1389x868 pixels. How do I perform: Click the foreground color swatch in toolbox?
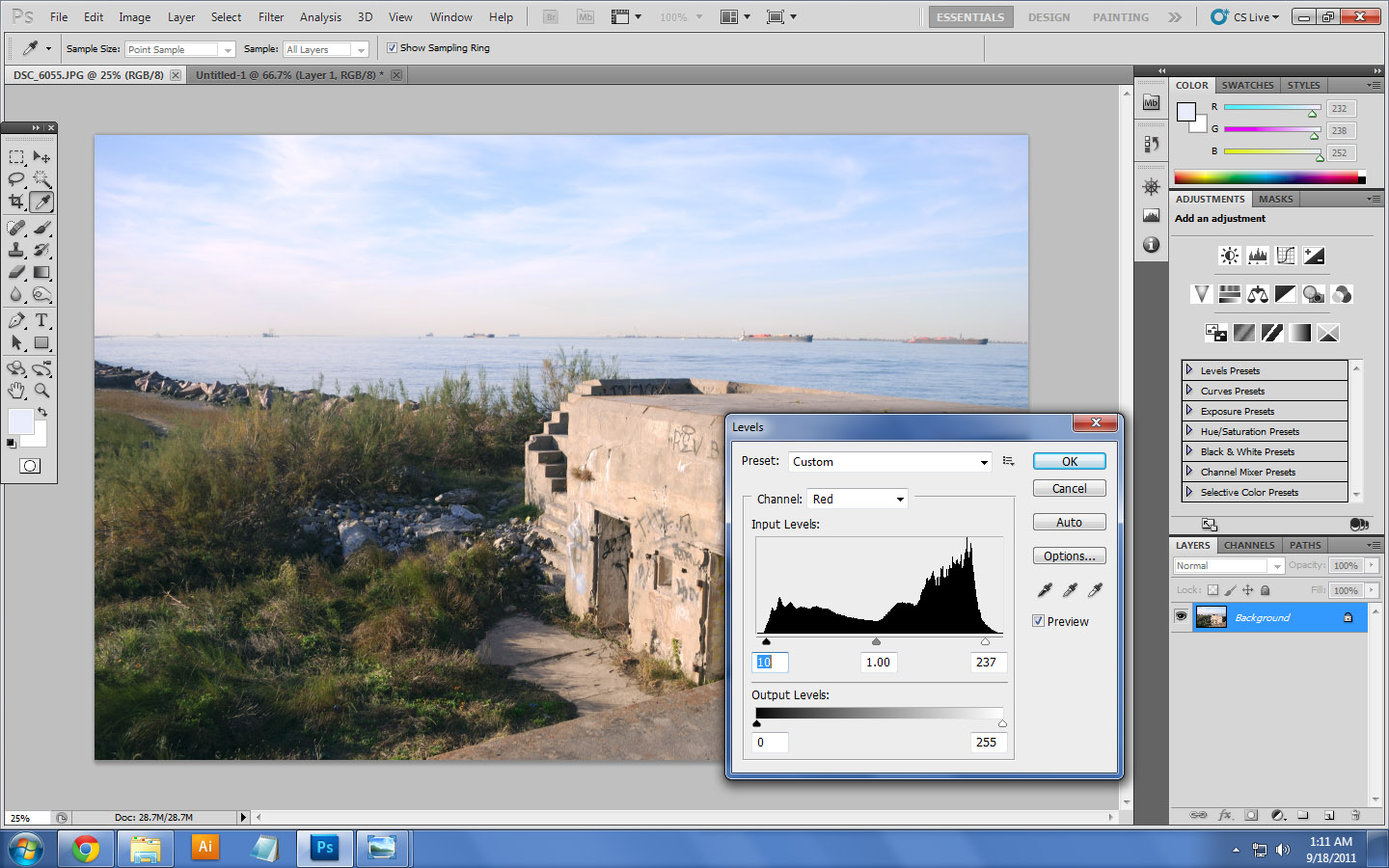click(20, 421)
